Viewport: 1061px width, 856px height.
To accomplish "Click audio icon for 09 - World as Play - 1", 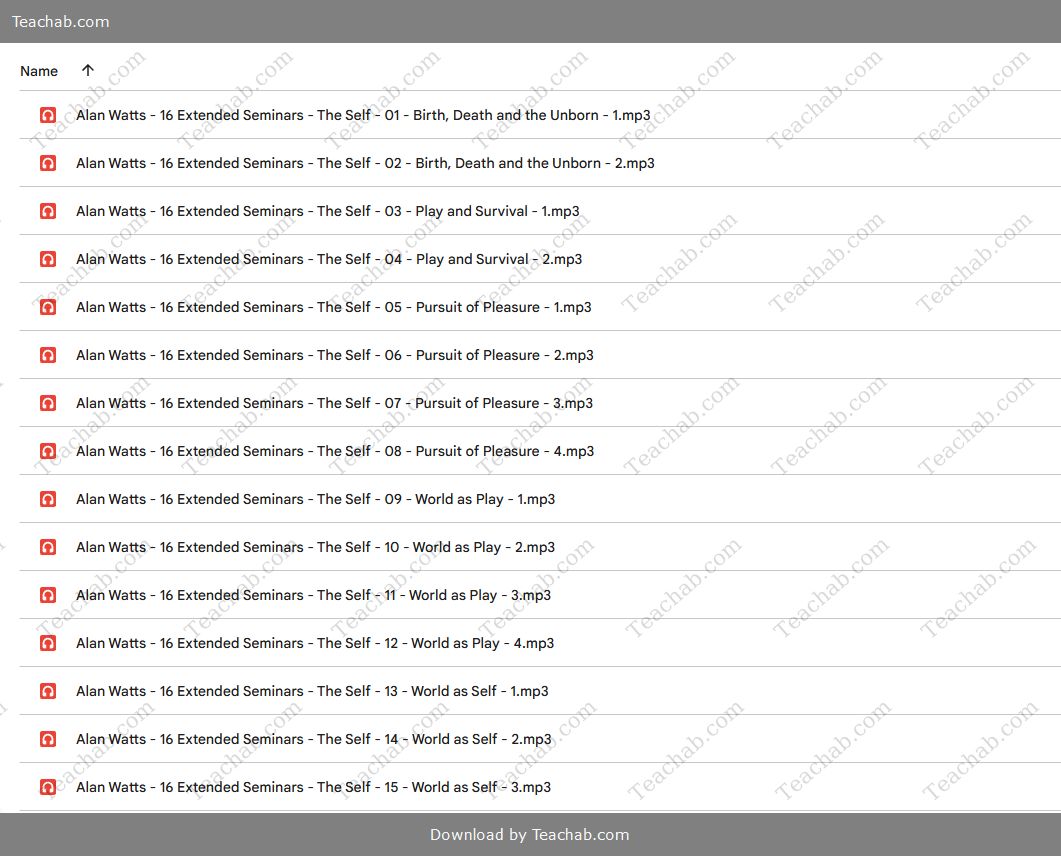I will click(48, 499).
